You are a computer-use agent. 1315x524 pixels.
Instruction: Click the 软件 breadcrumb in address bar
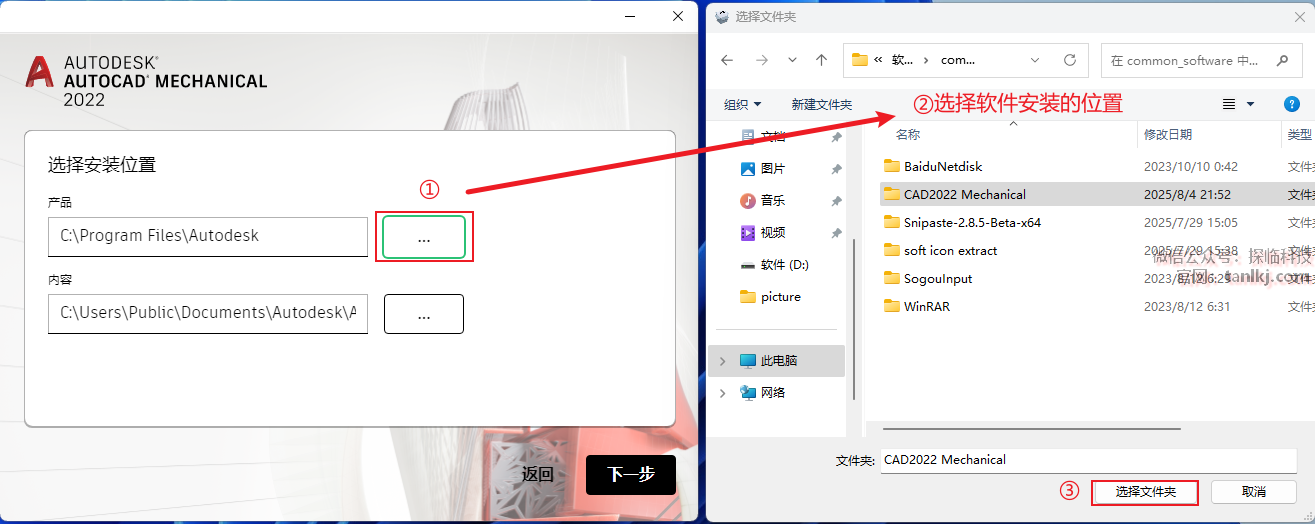(x=902, y=60)
